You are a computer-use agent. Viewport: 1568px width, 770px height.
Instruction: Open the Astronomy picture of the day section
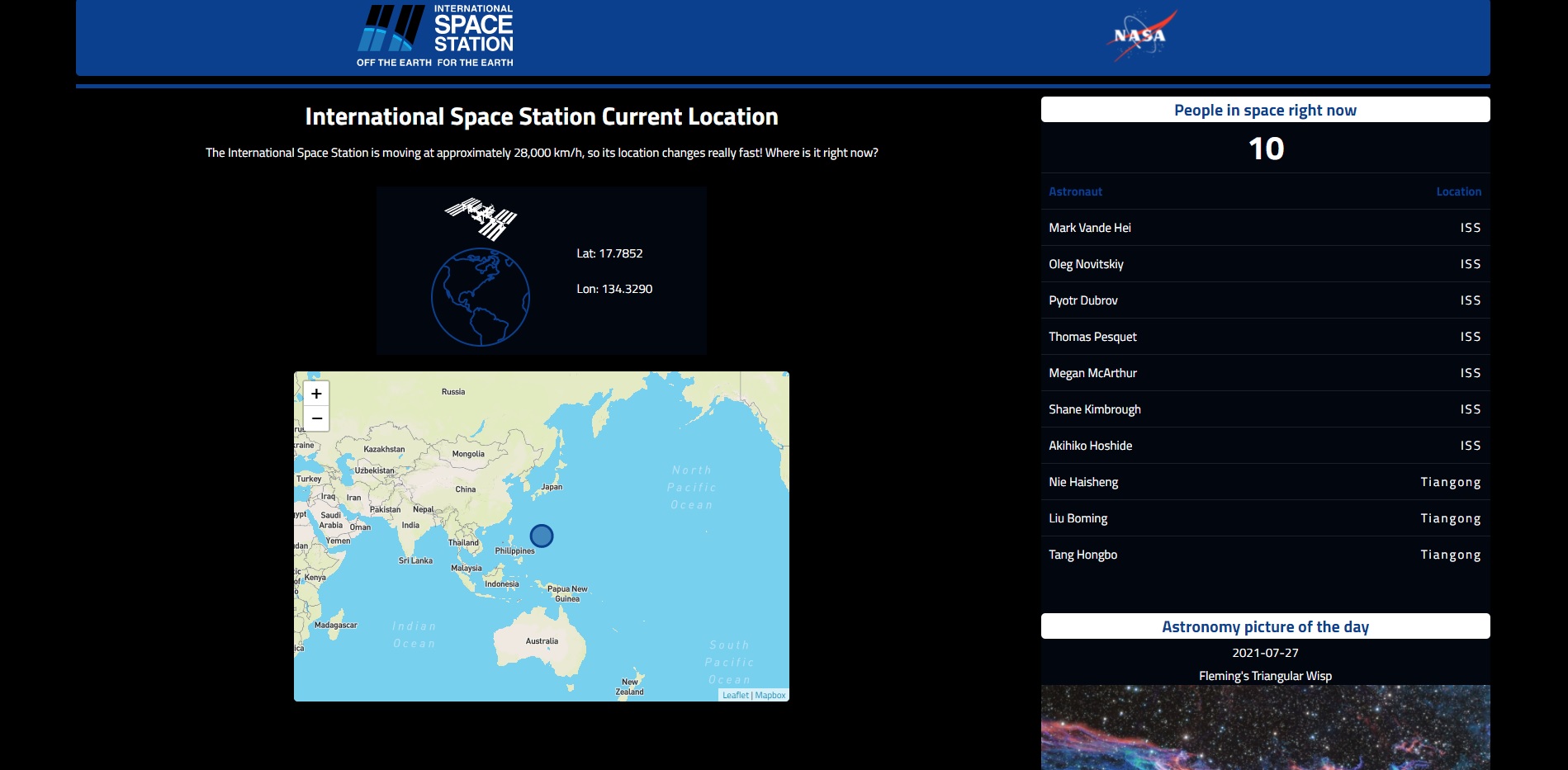coord(1265,626)
